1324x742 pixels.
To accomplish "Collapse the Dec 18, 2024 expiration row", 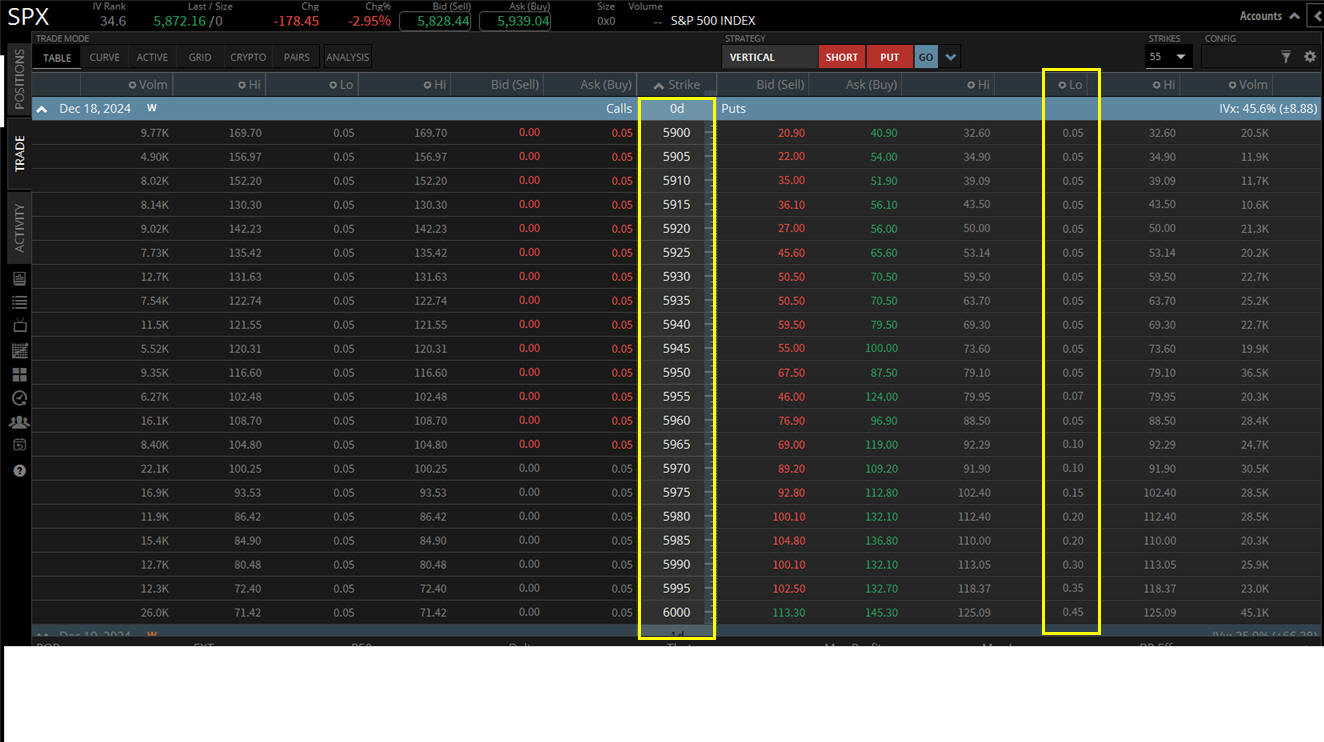I will pos(43,108).
